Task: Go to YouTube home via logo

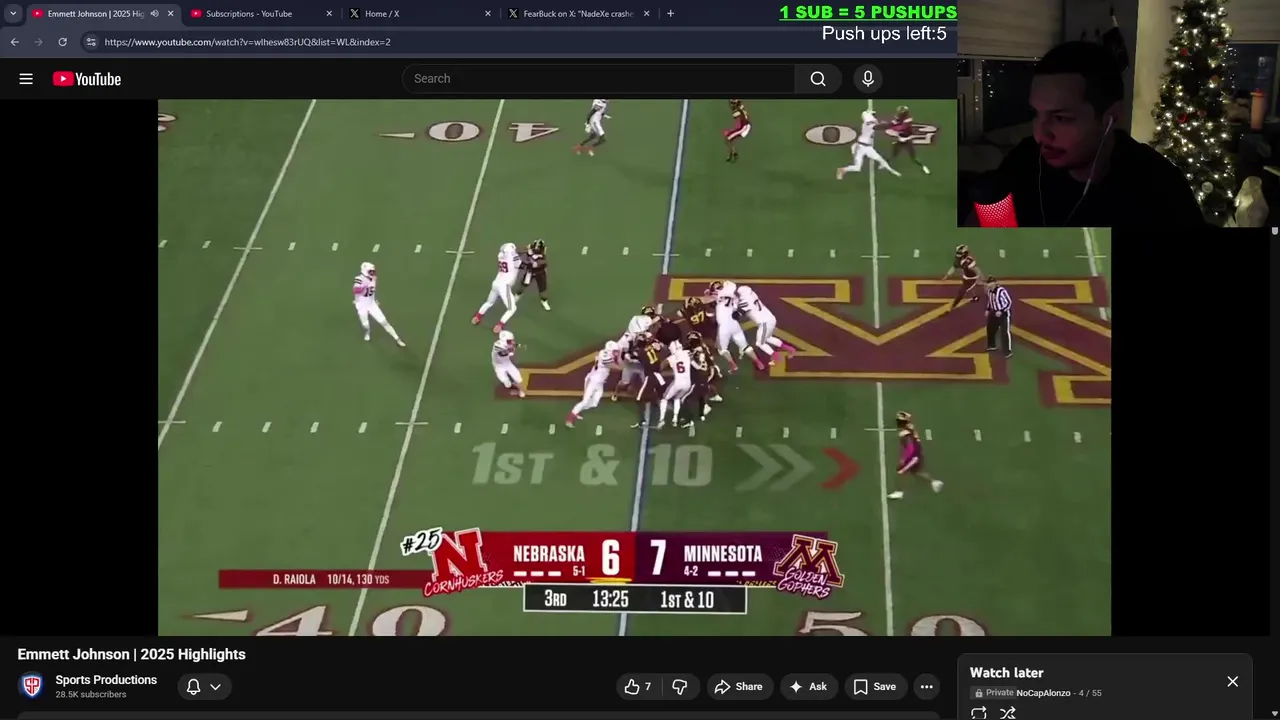Action: (x=87, y=79)
